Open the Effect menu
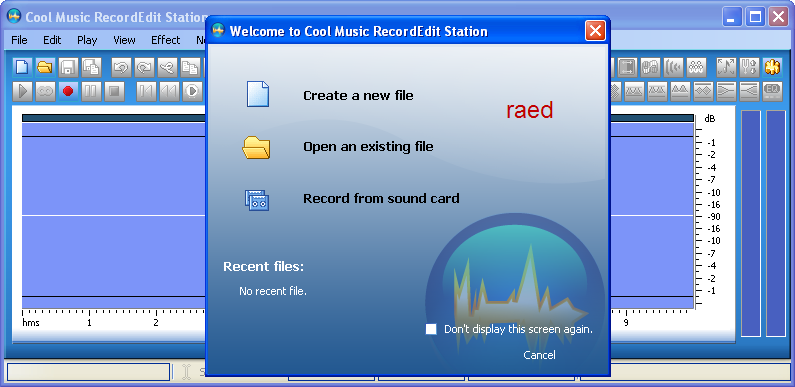Screen dimensions: 795x387 tap(165, 40)
